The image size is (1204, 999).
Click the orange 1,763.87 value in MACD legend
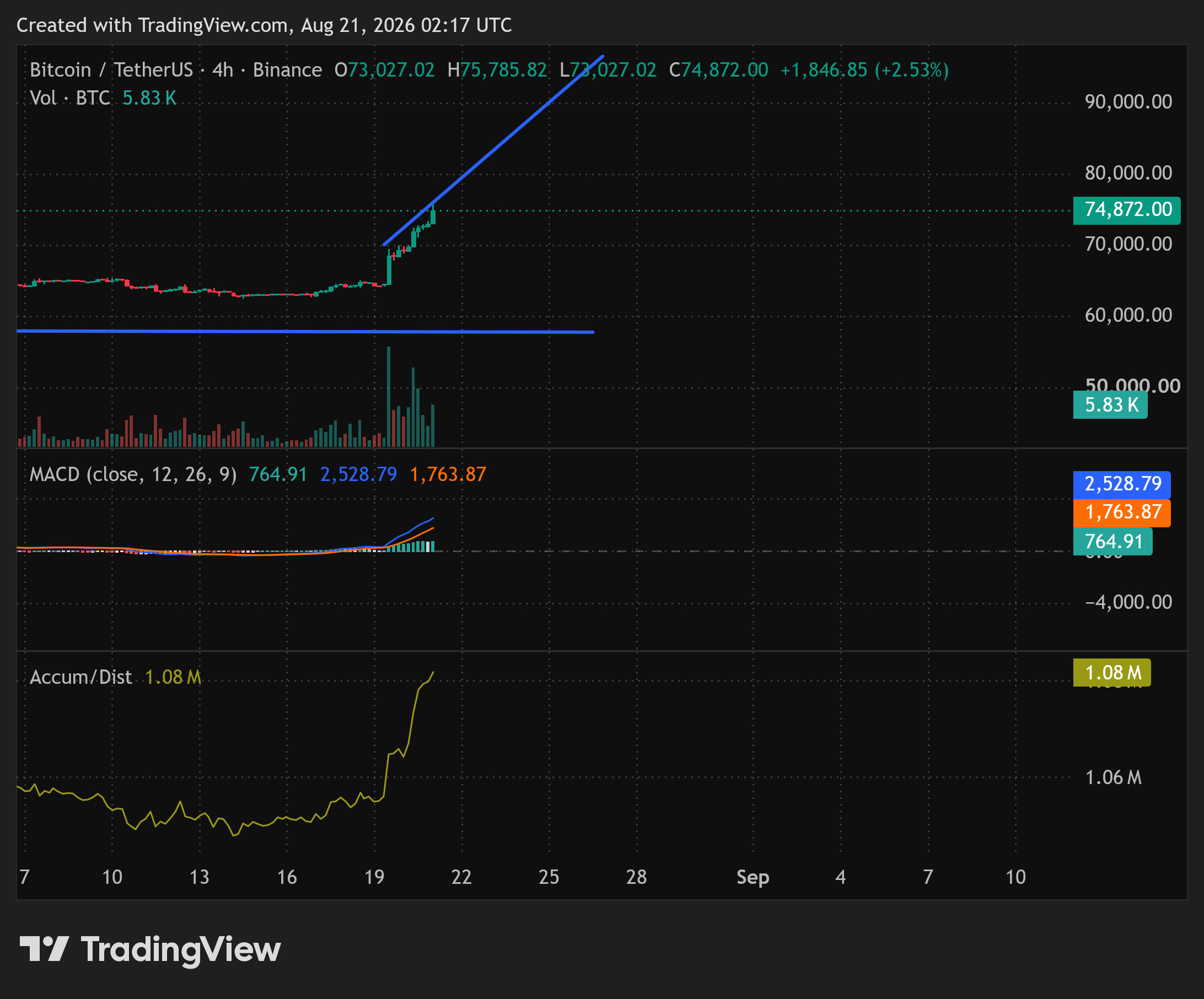click(x=448, y=474)
